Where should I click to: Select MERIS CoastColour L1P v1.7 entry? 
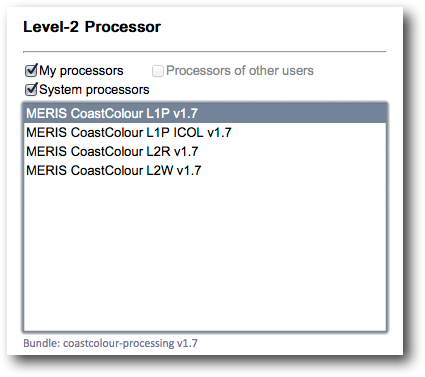pyautogui.click(x=205, y=113)
